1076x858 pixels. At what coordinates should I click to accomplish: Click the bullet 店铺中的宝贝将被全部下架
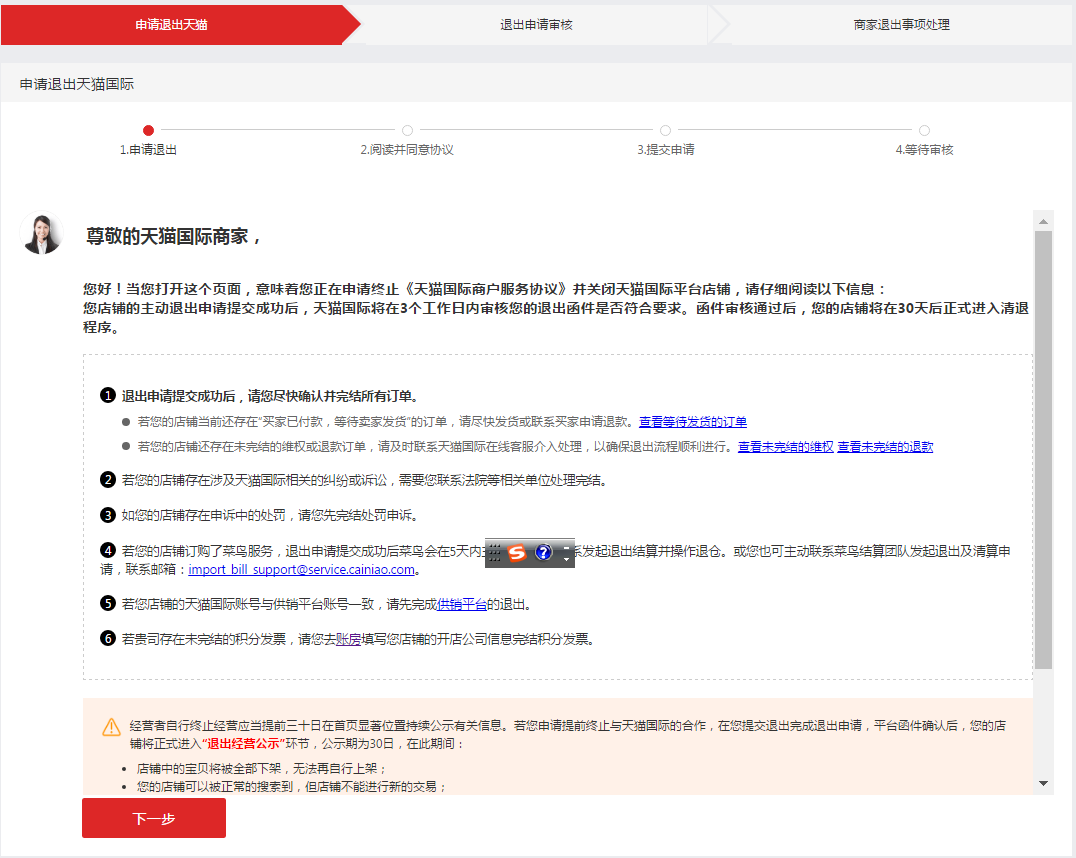(x=261, y=769)
